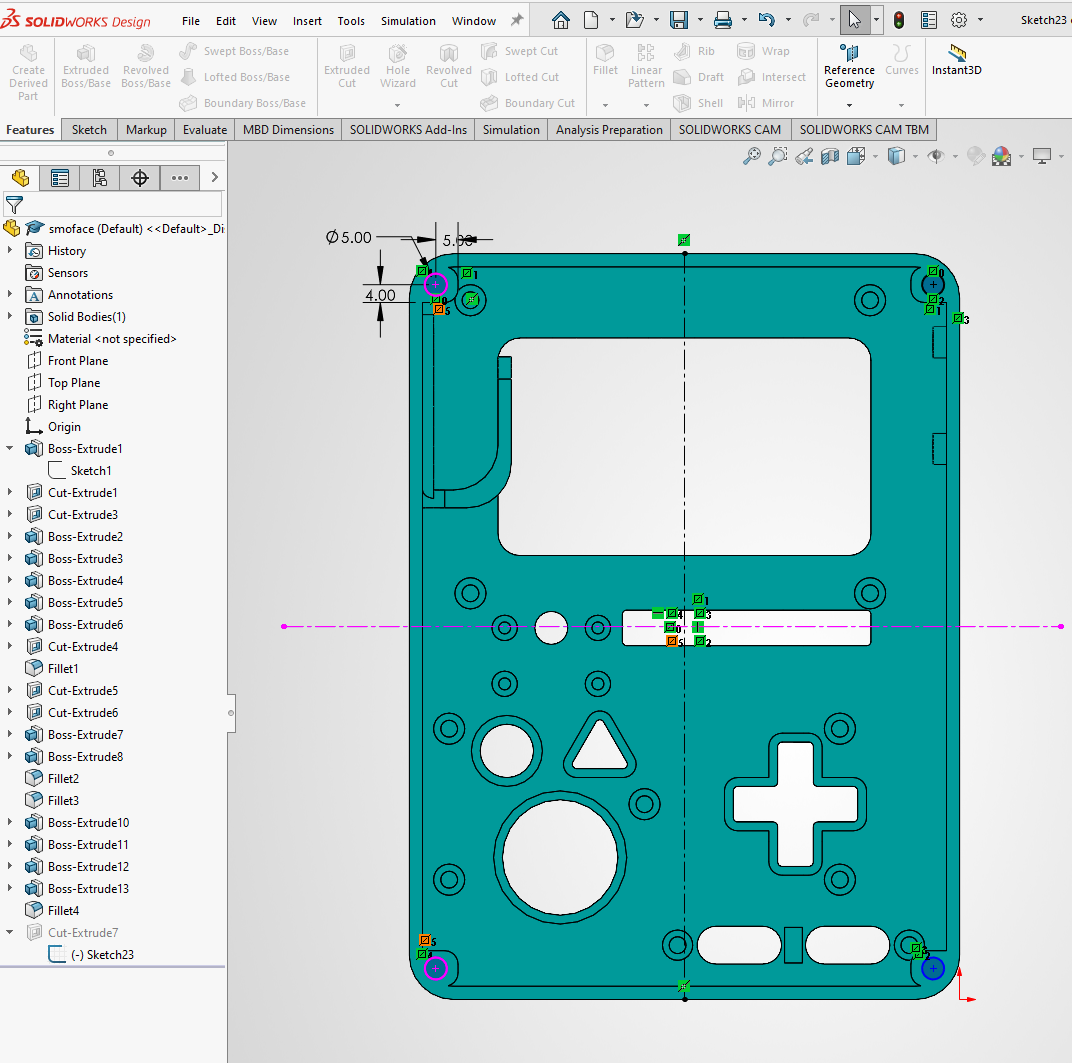Screen dimensions: 1072x1063
Task: Switch to the MBD Dimensions tab
Action: click(x=288, y=130)
